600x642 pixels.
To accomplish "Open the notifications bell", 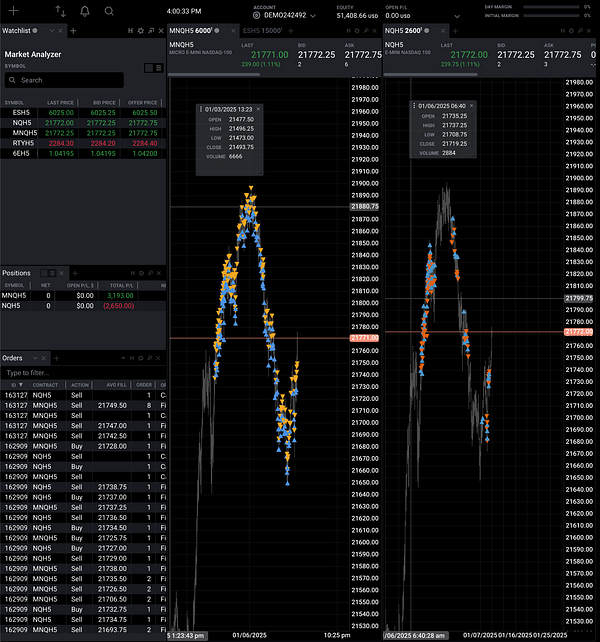I will tap(85, 11).
